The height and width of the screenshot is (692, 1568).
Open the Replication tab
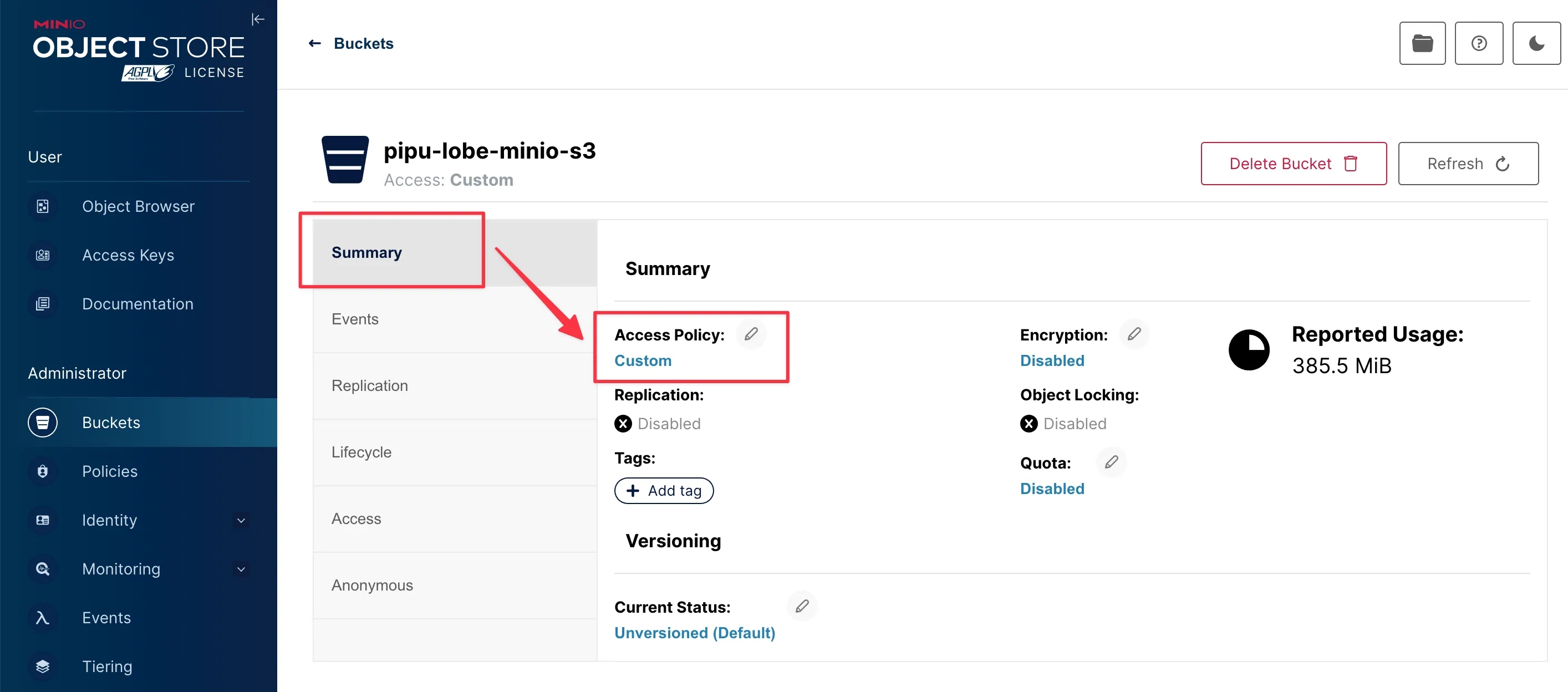pyautogui.click(x=369, y=386)
